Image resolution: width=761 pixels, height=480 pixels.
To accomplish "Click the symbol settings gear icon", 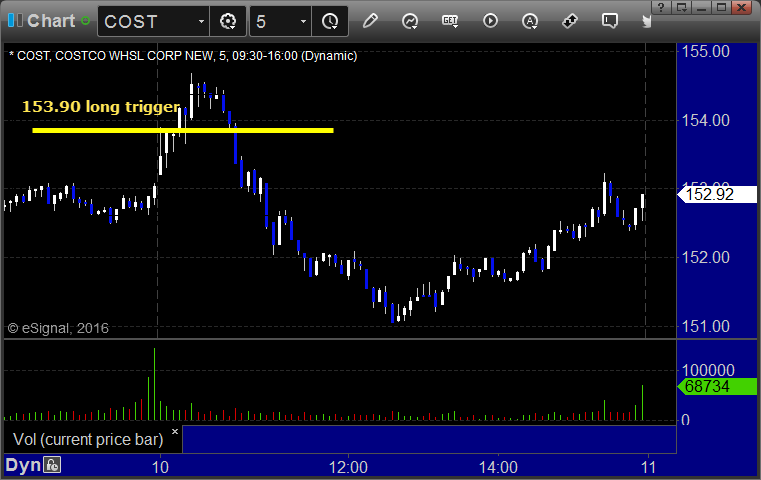I will click(x=228, y=21).
